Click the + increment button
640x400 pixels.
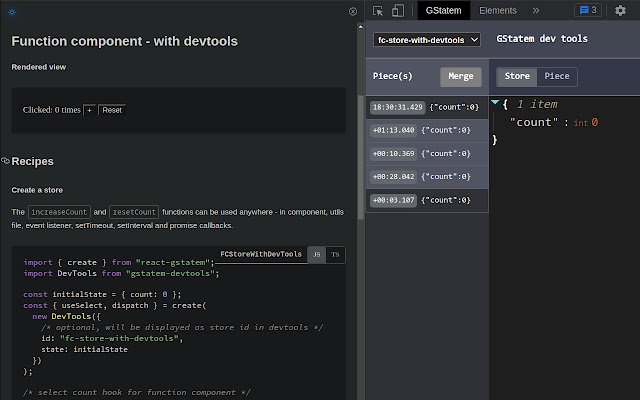point(89,110)
